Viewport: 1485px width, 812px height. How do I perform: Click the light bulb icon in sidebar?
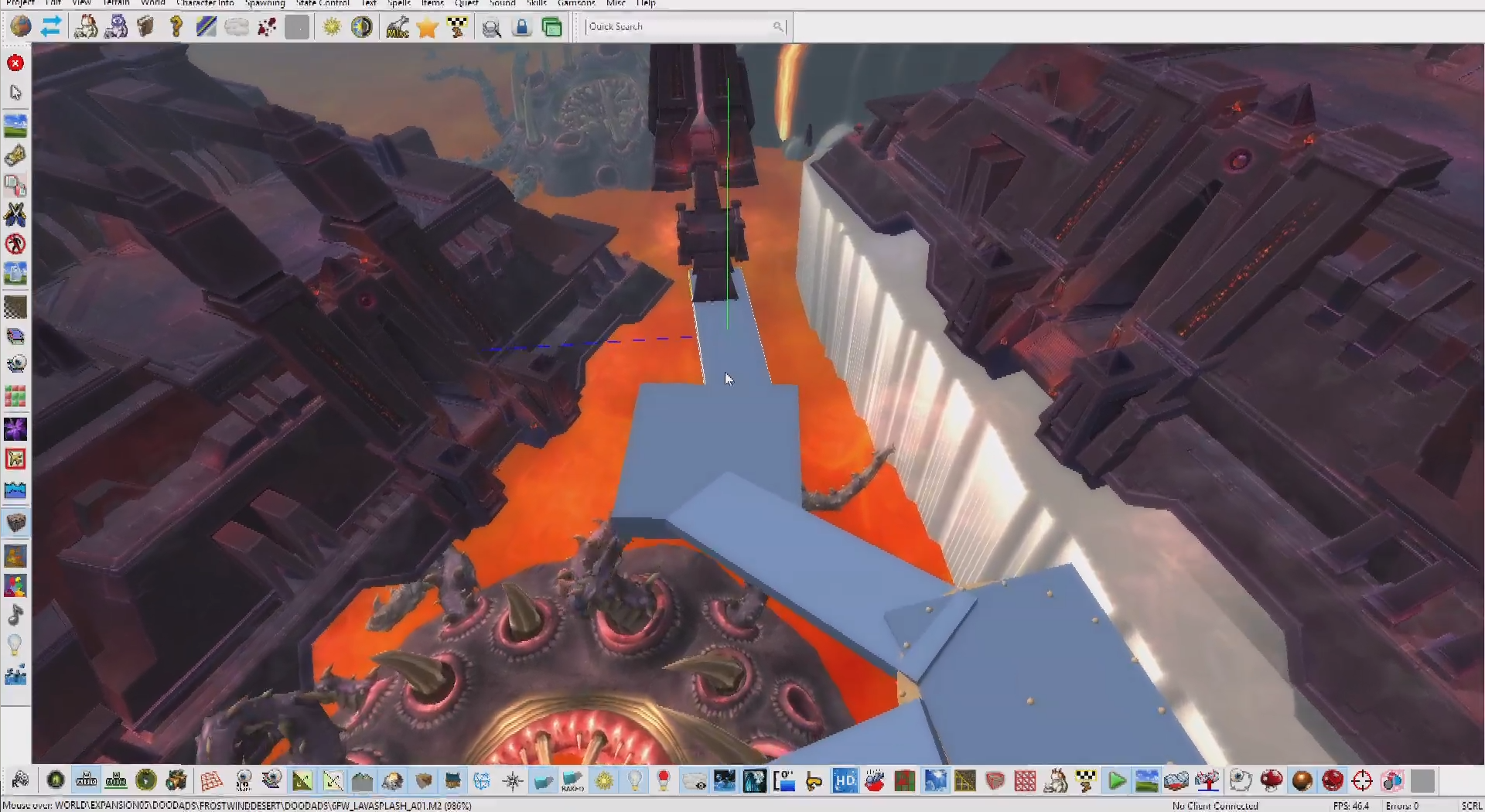pos(15,644)
